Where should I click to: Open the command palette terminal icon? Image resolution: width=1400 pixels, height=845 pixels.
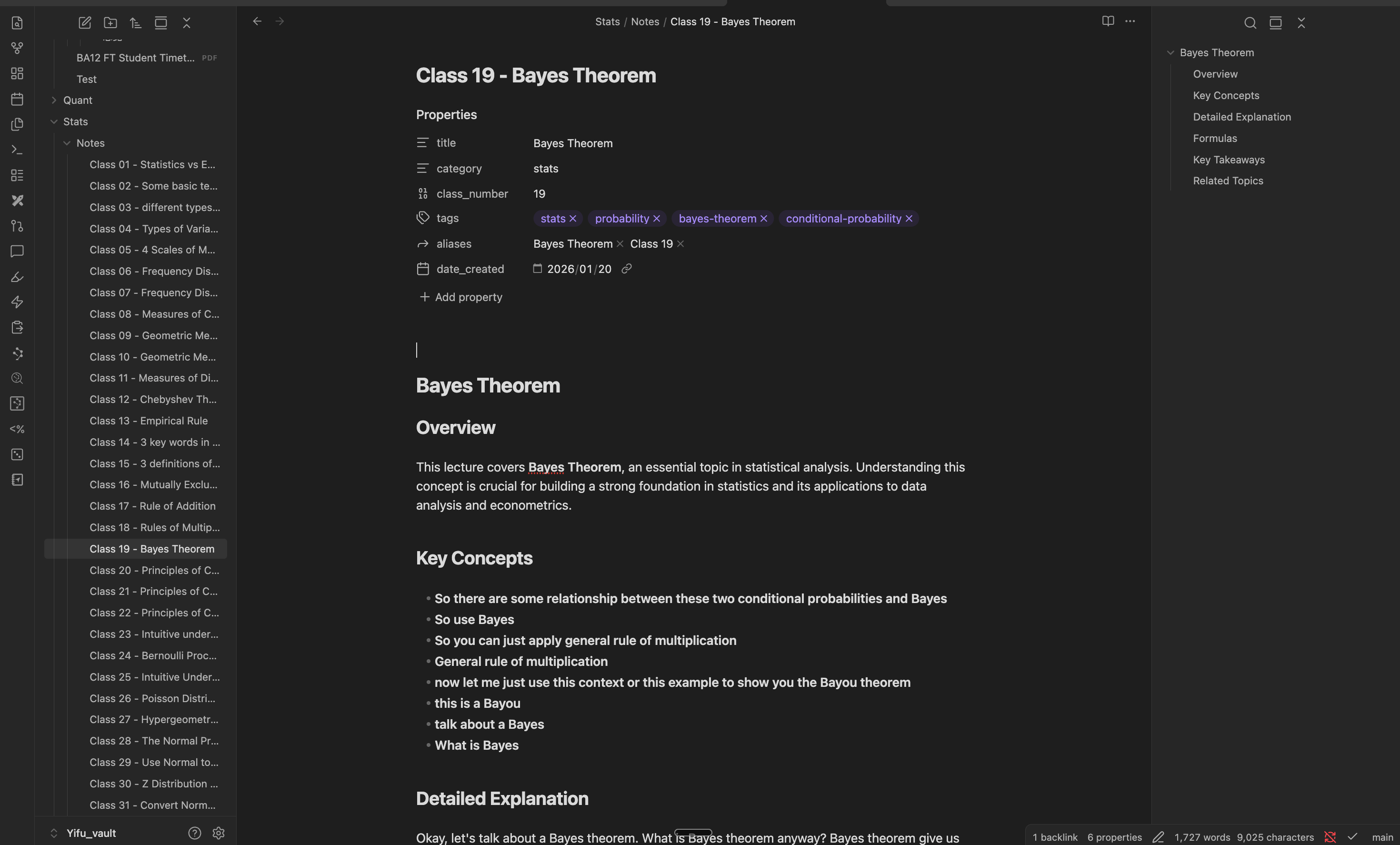[17, 150]
